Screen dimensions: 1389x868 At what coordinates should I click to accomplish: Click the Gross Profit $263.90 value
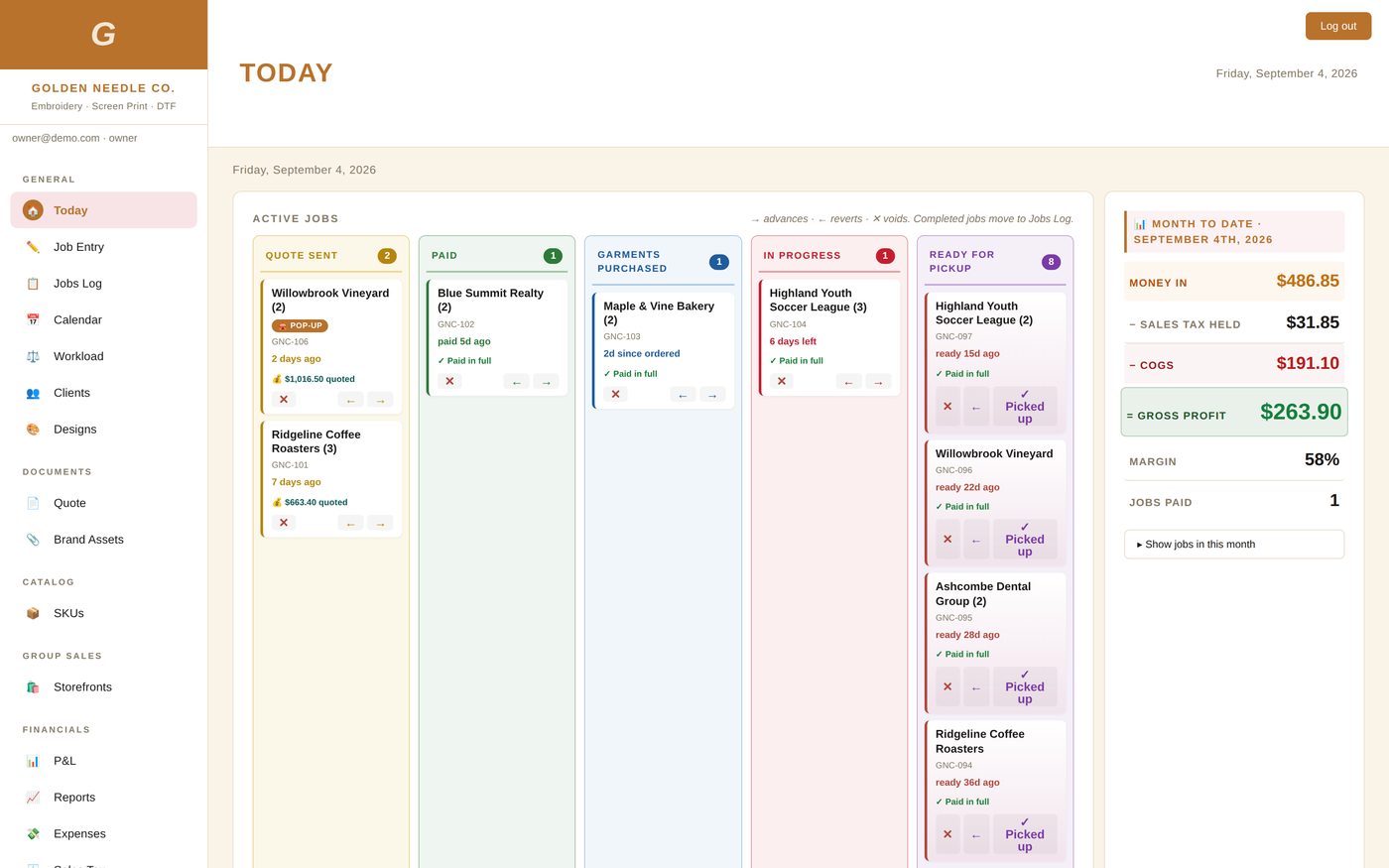click(1301, 412)
